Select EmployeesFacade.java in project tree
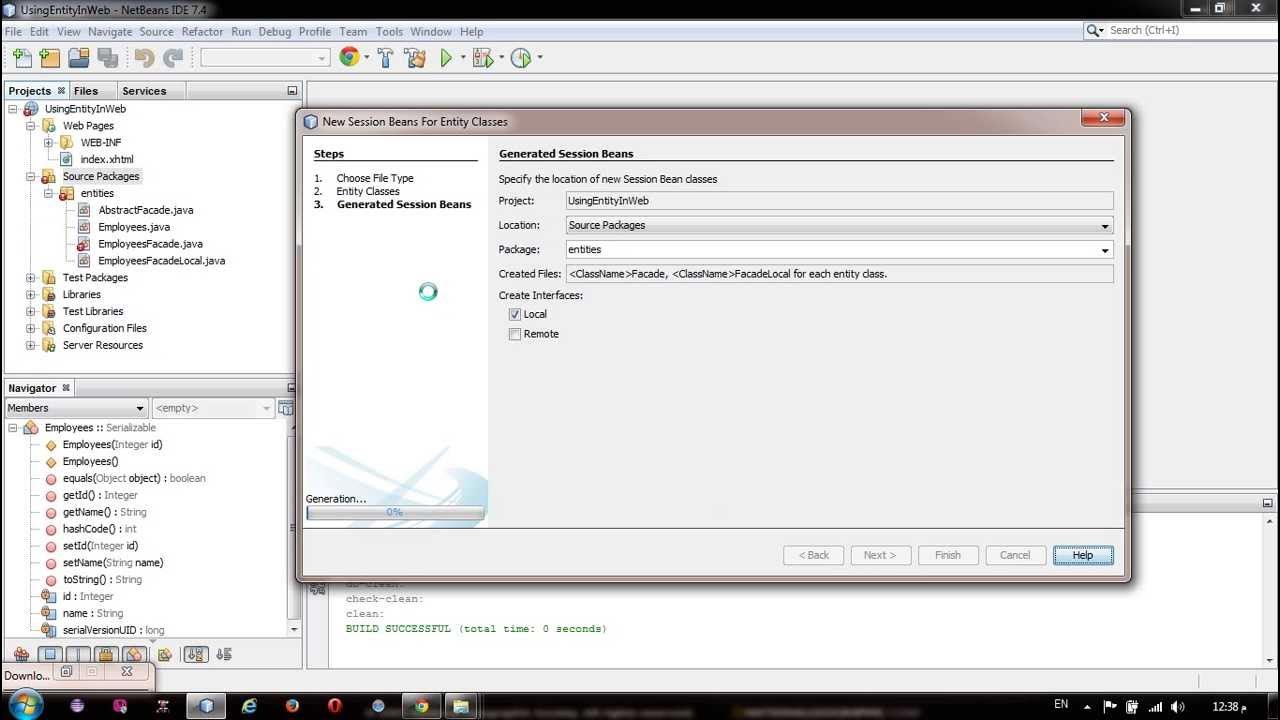1280x720 pixels. [150, 244]
